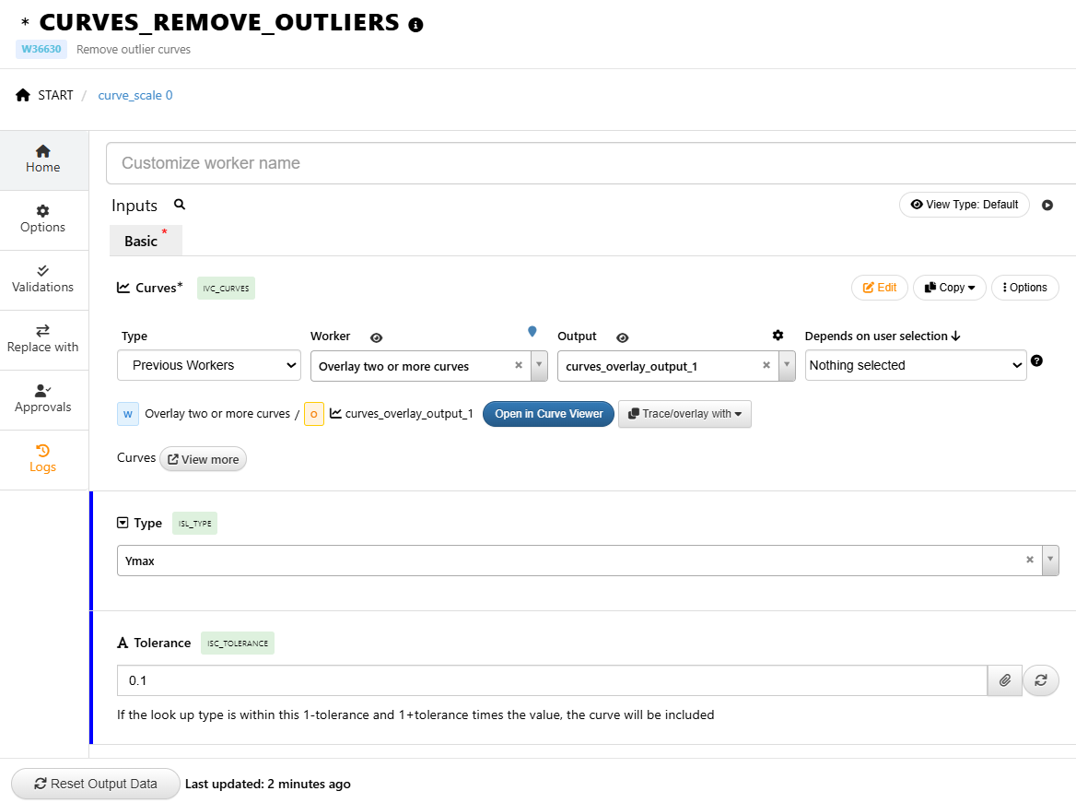This screenshot has width=1076, height=803.
Task: Toggle the eye icon next to Worker label
Action: tap(376, 338)
